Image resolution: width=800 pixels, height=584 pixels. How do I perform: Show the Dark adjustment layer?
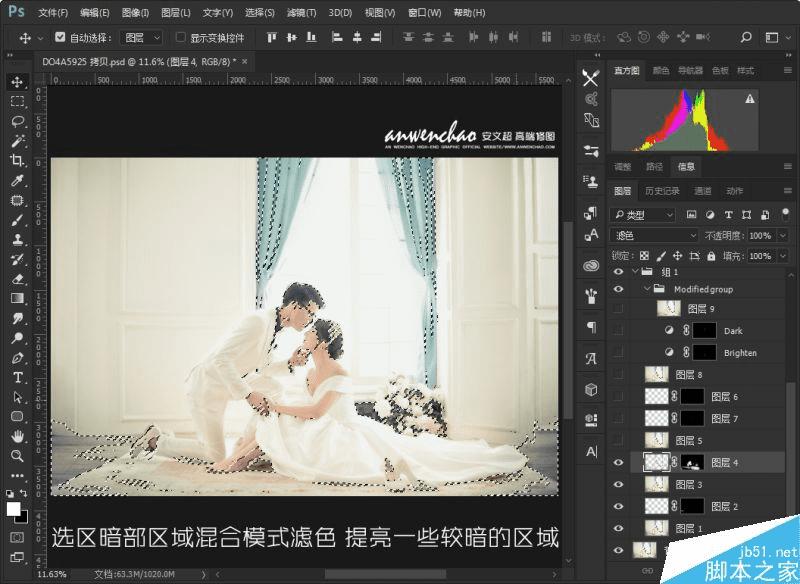pyautogui.click(x=618, y=331)
